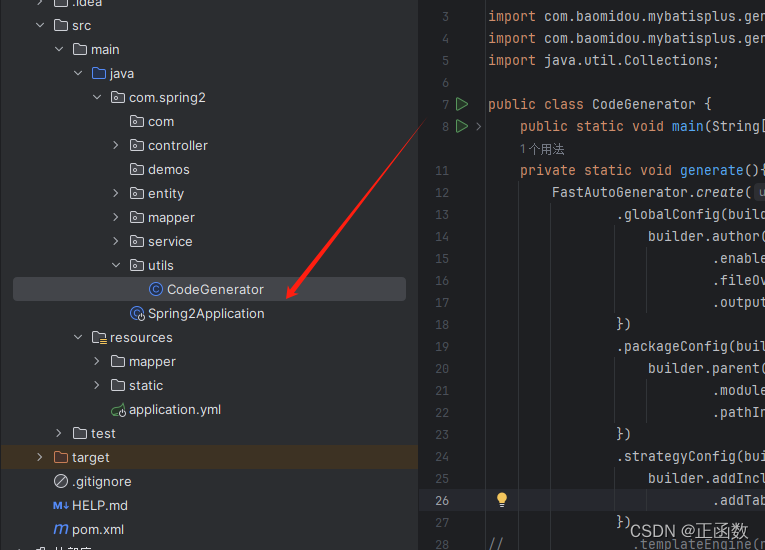Collapse the java folder
This screenshot has height=550, width=765.
[78, 73]
